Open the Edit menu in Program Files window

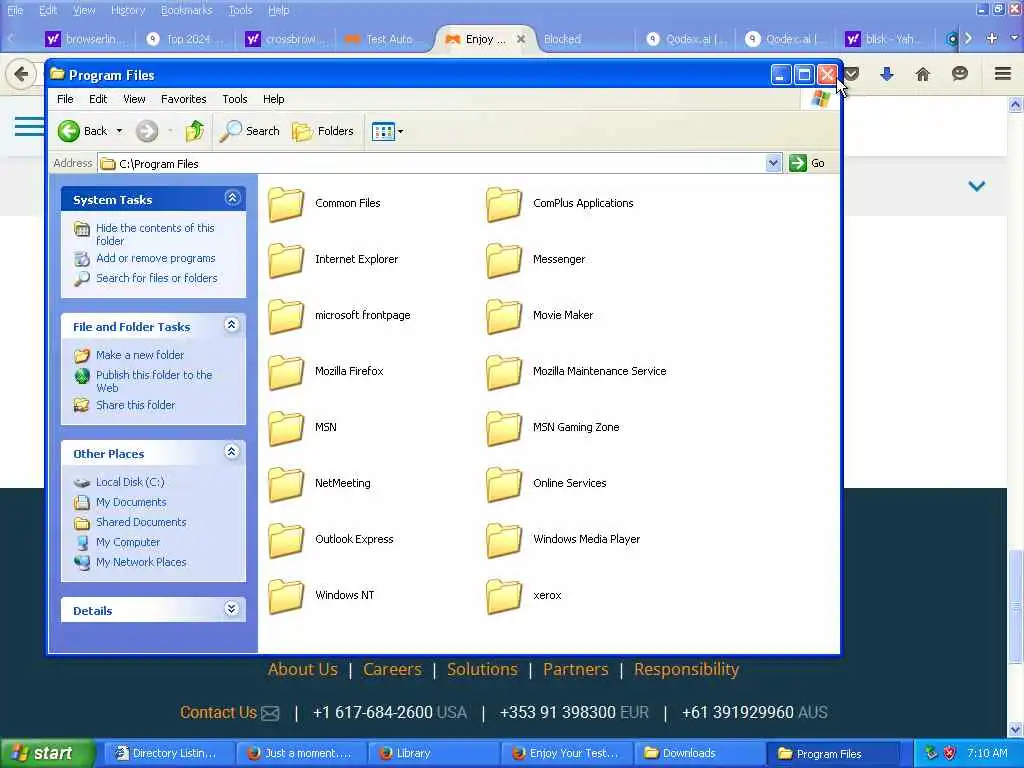point(98,99)
